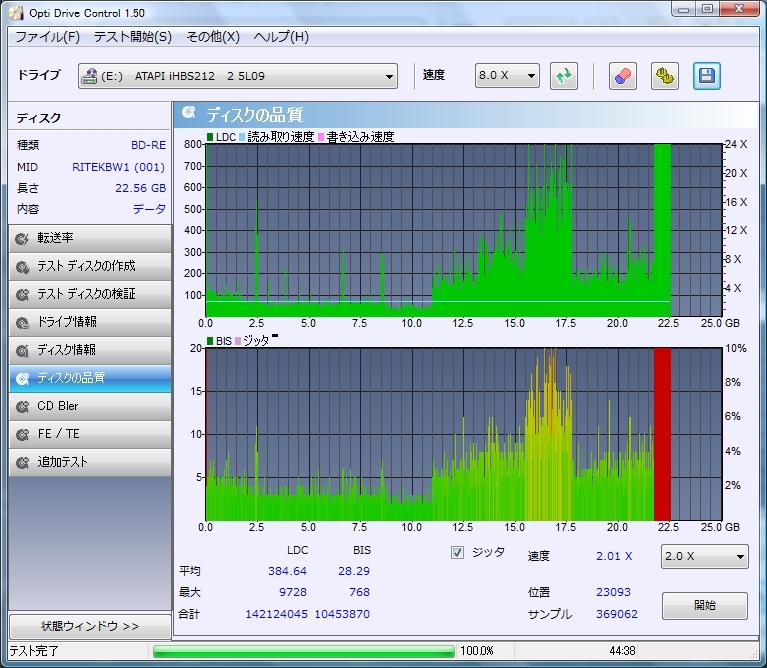Expand the drive selection dropdown
767x668 pixels.
click(389, 76)
